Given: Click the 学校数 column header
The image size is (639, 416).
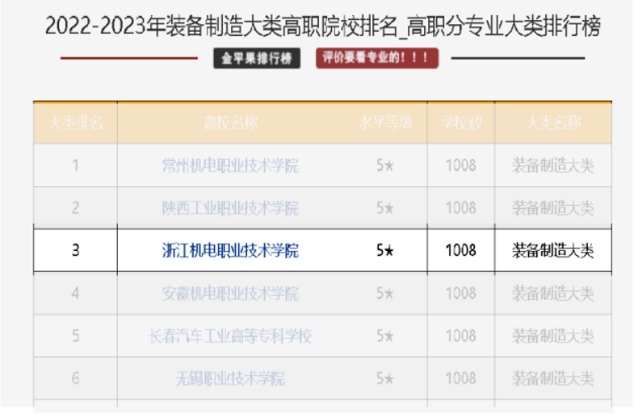Looking at the screenshot, I should pos(461,123).
